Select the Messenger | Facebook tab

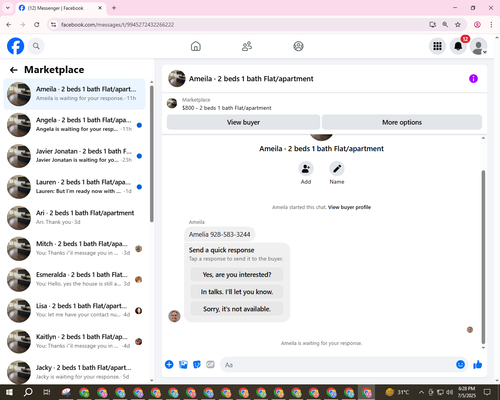60,8
